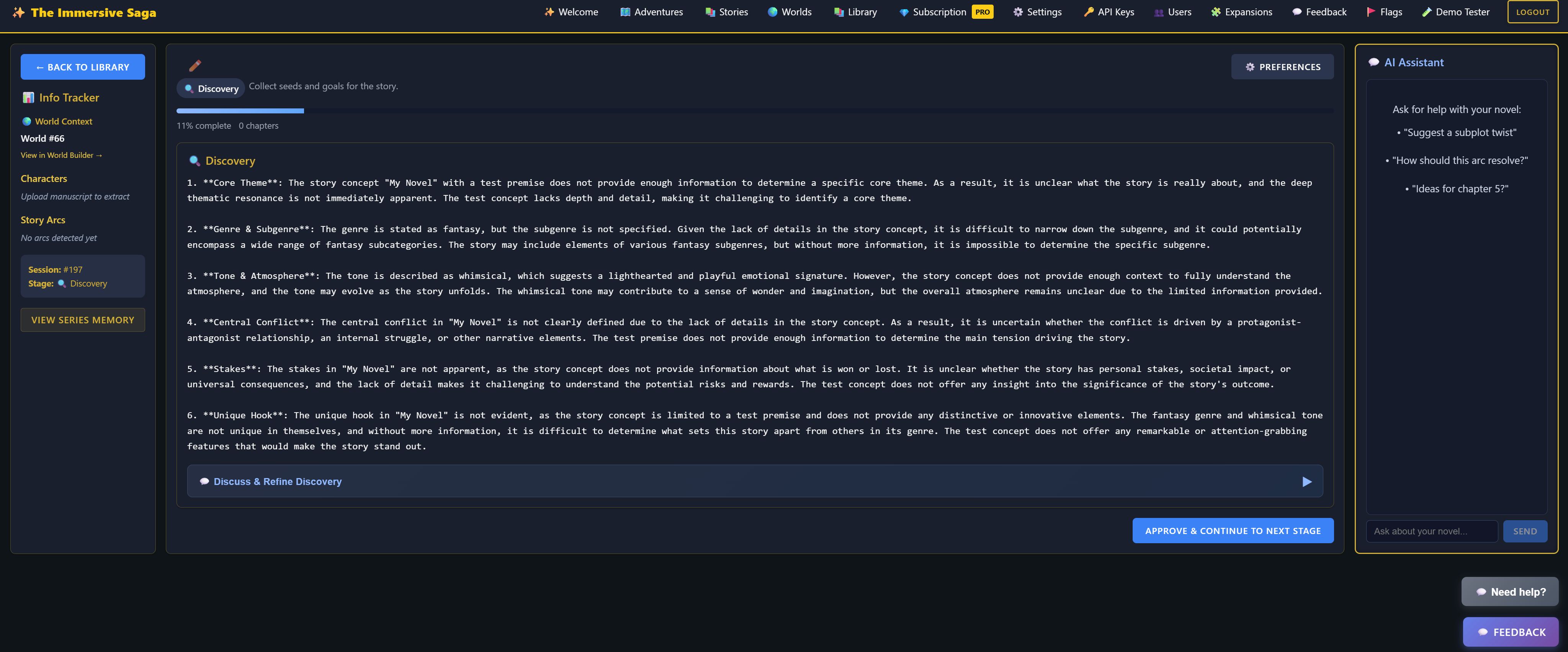Approve and continue to next stage

tap(1233, 530)
